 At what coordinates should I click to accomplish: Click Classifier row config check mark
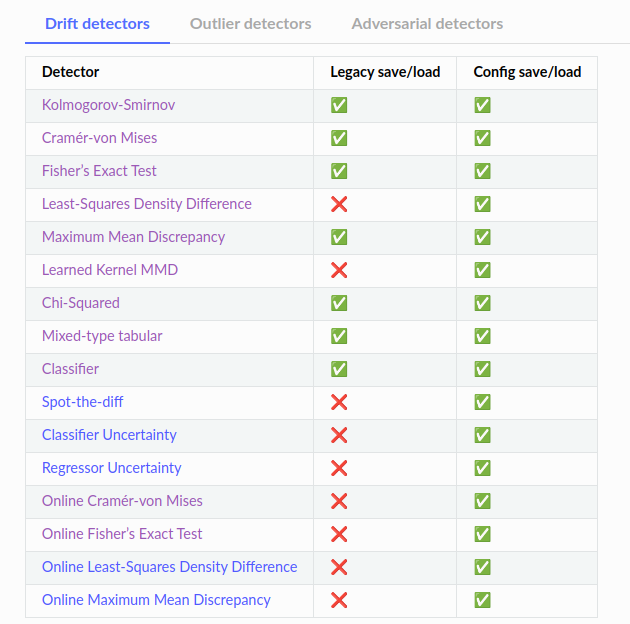(x=483, y=369)
